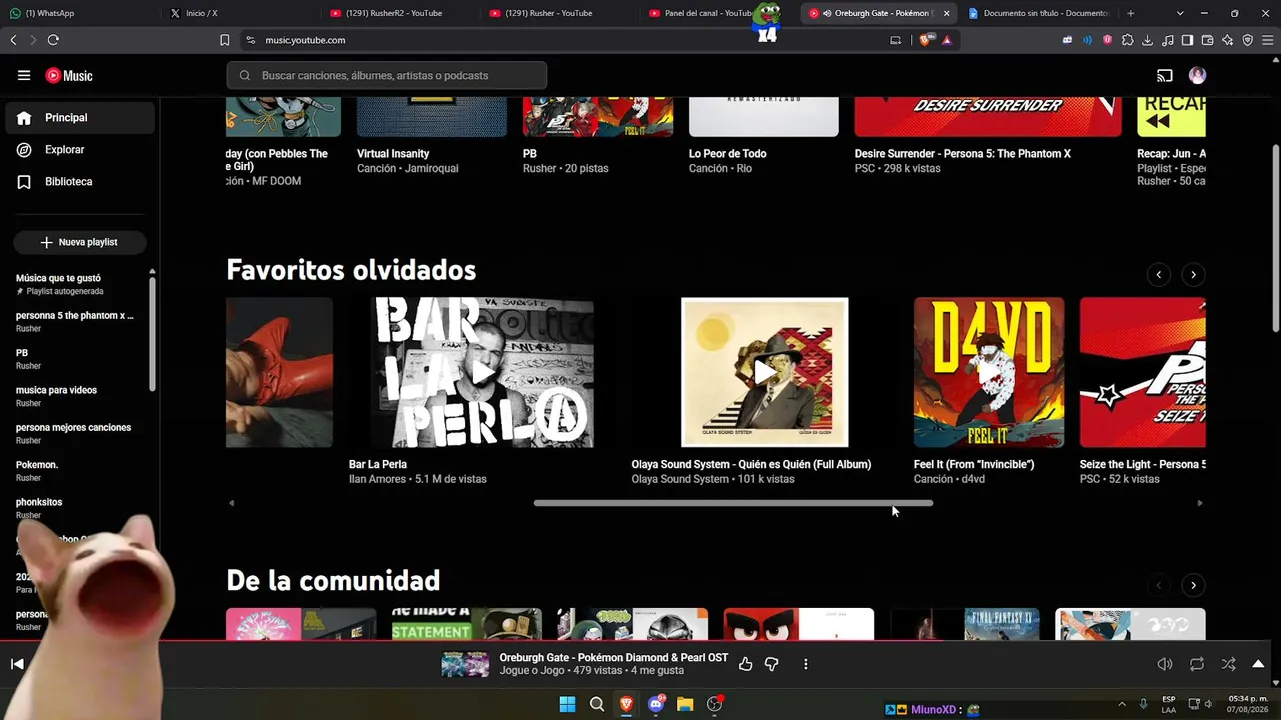View site information icon beside the URL
The height and width of the screenshot is (720, 1281).
pos(250,40)
